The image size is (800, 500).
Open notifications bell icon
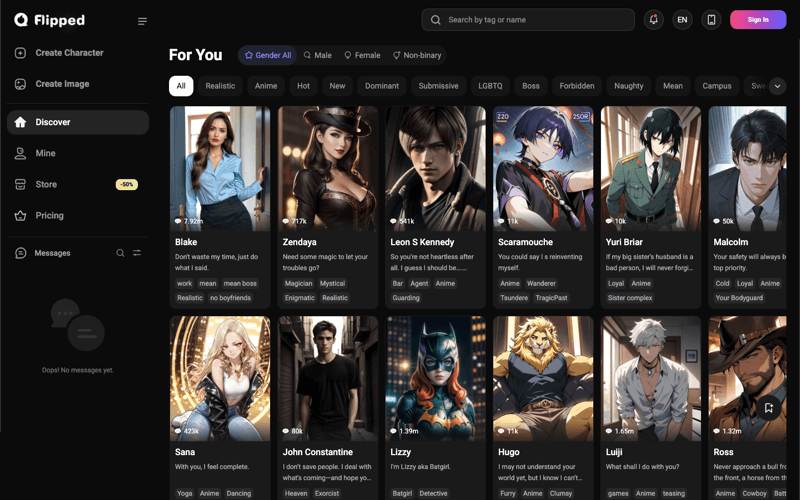pos(653,20)
